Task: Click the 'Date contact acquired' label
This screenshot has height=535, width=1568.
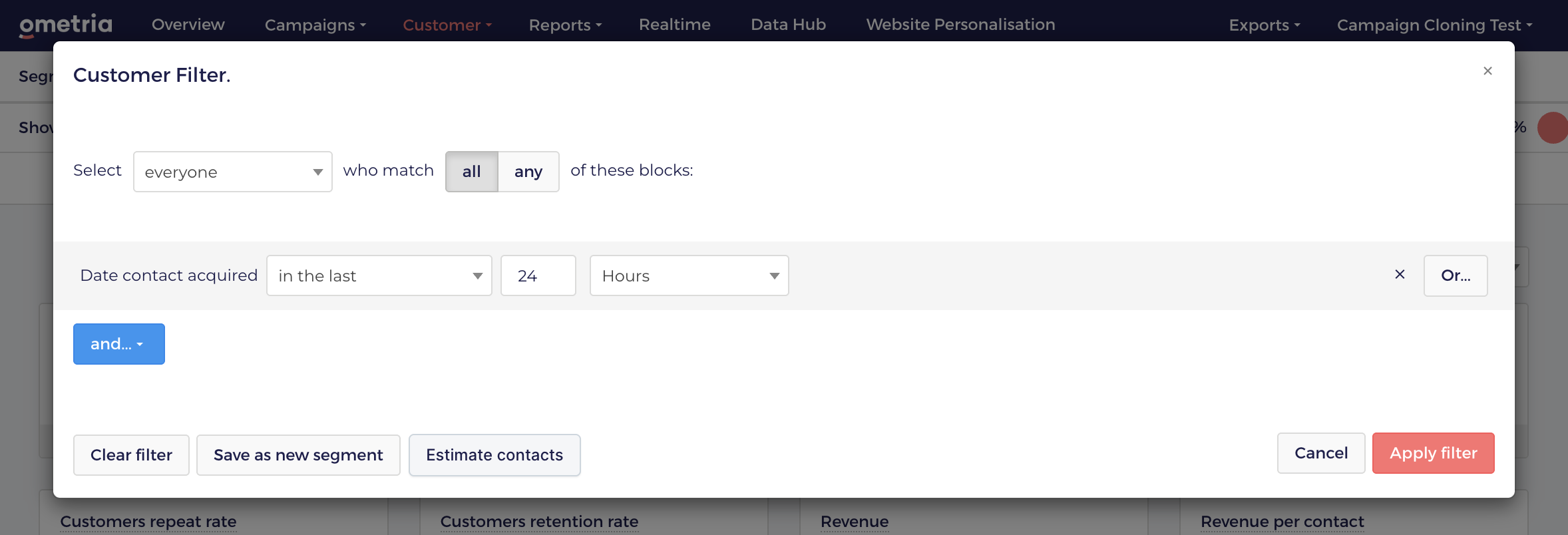Action: pyautogui.click(x=169, y=275)
